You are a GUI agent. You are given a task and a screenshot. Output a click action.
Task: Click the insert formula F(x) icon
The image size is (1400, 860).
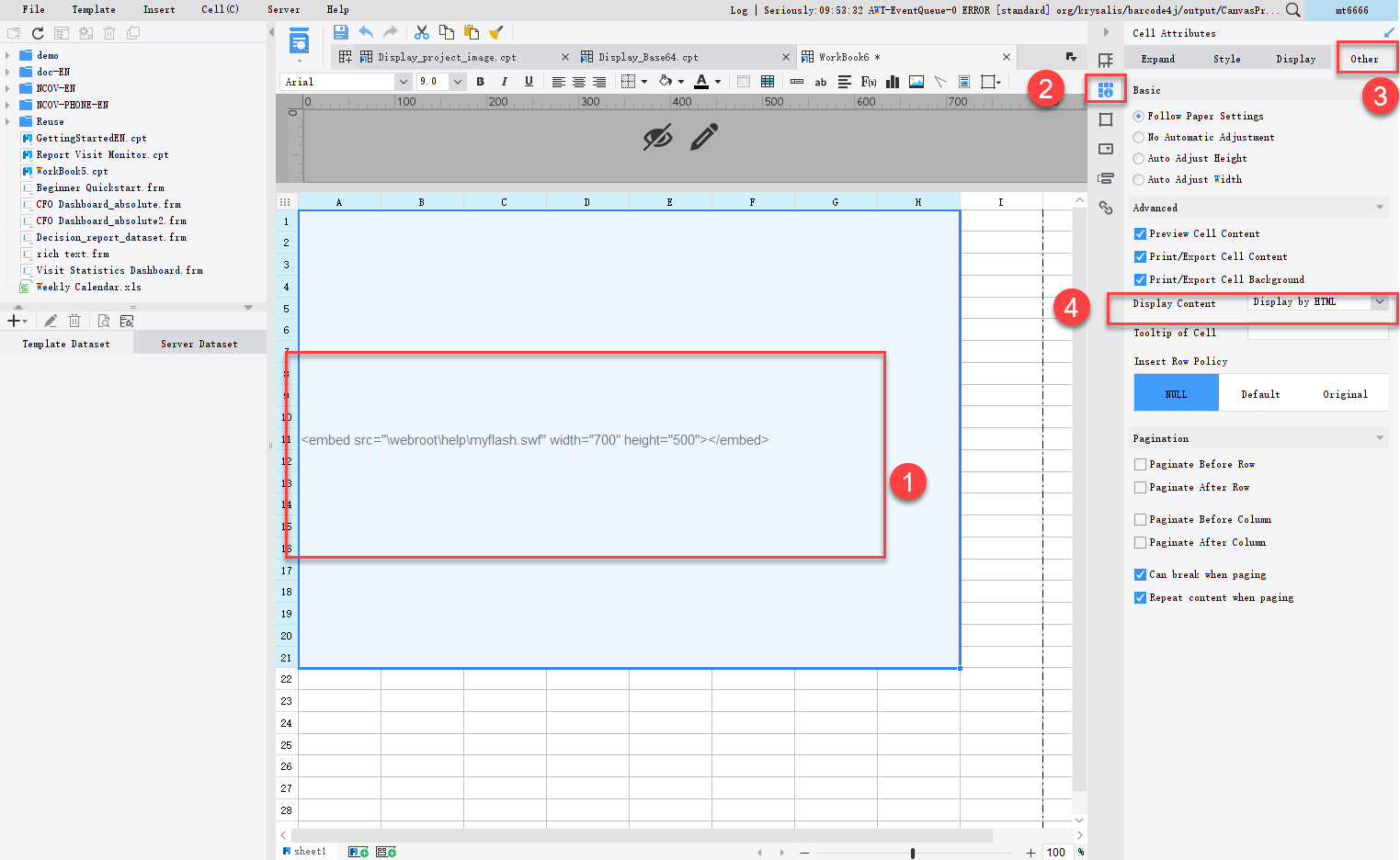[868, 82]
